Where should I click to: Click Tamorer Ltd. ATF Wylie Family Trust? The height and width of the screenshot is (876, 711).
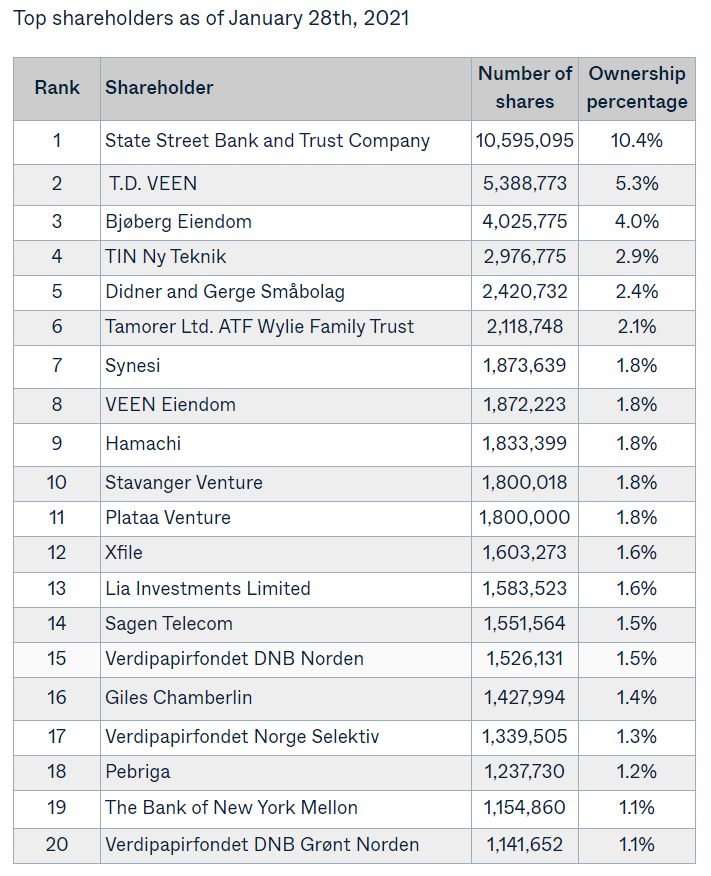(259, 327)
